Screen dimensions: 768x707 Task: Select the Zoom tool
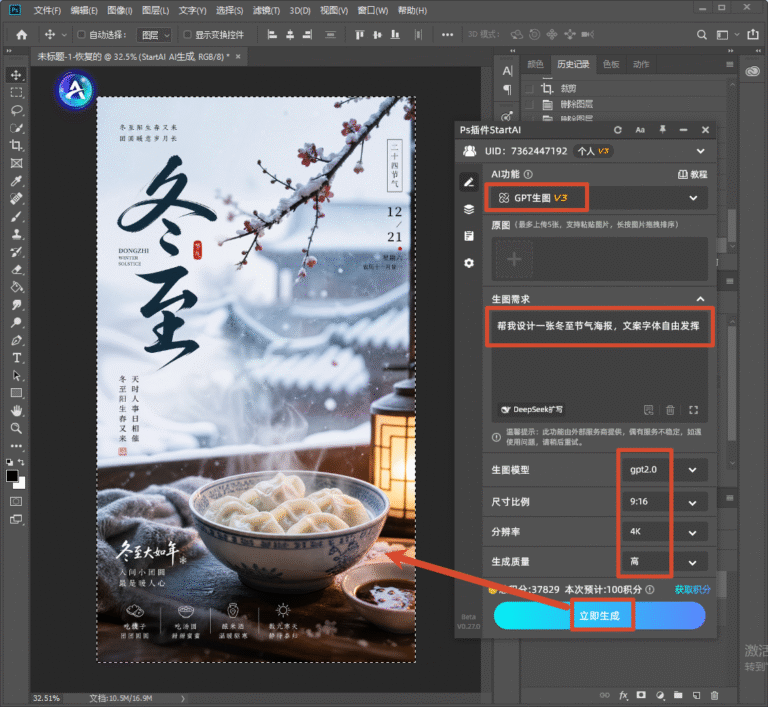(16, 428)
